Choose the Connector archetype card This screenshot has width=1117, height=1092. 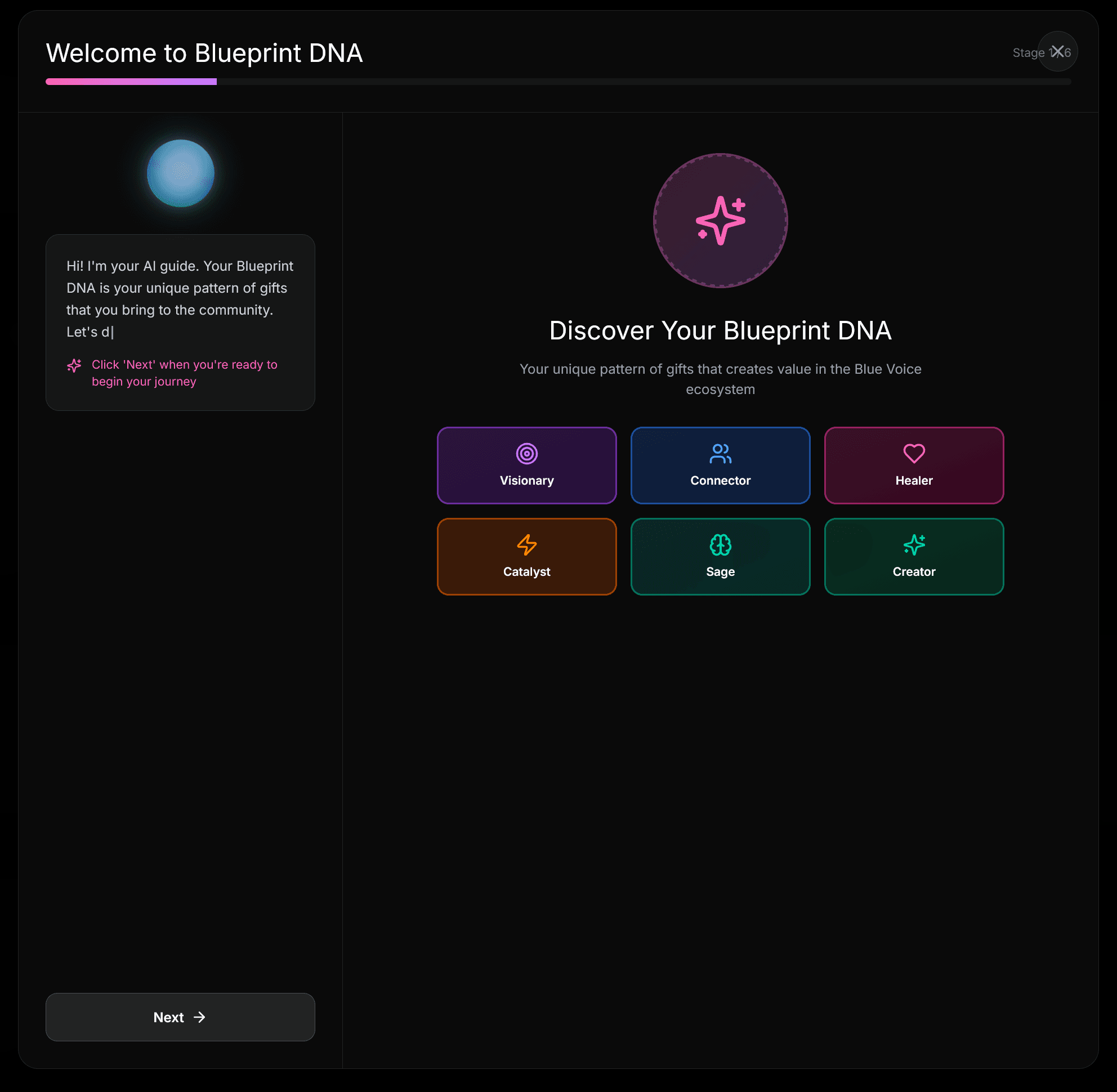pos(720,466)
